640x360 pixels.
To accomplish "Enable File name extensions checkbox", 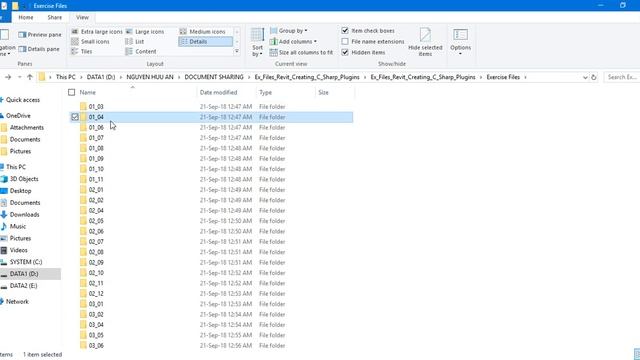I will pos(345,42).
